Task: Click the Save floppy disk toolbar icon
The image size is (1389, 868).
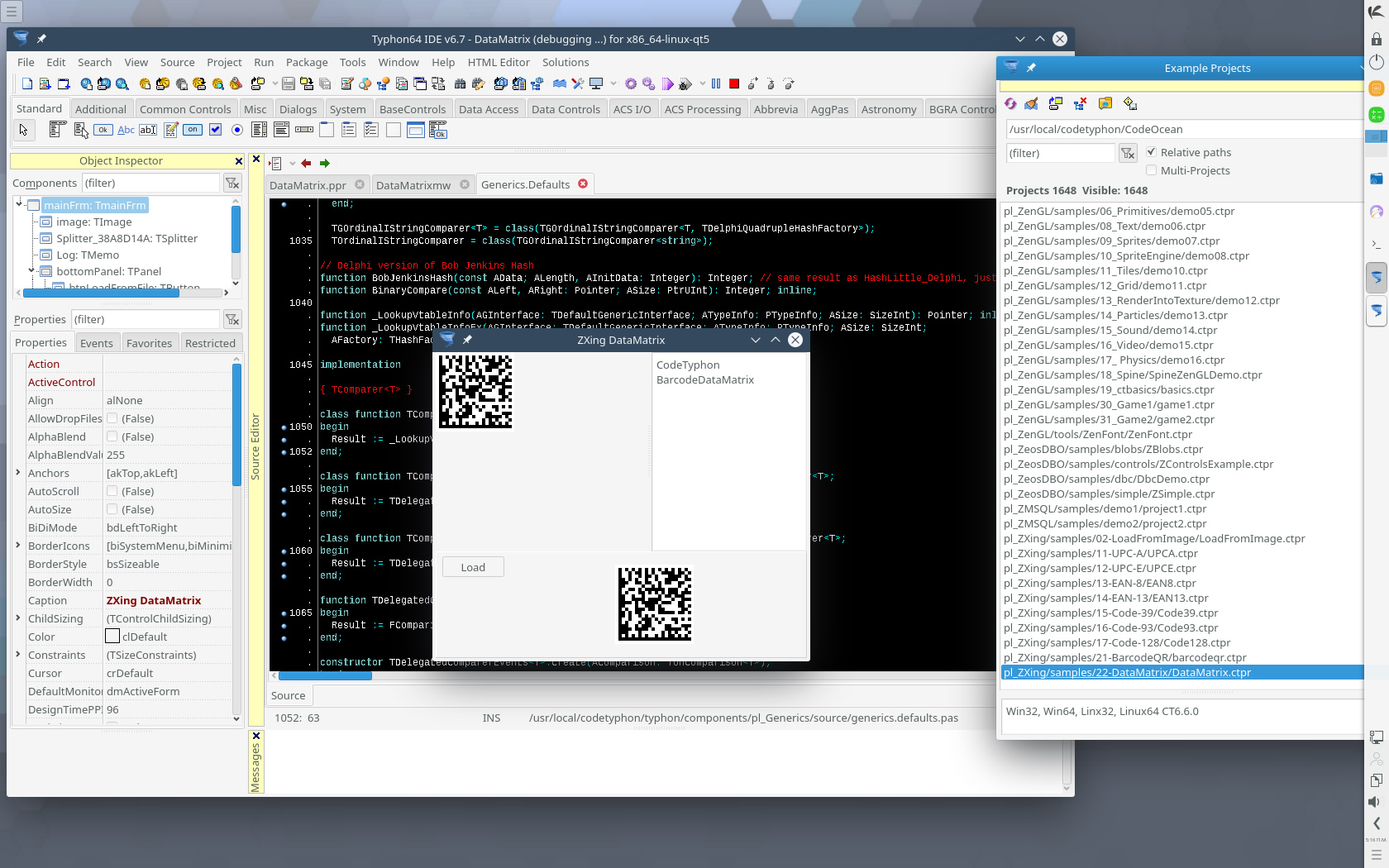Action: click(289, 83)
